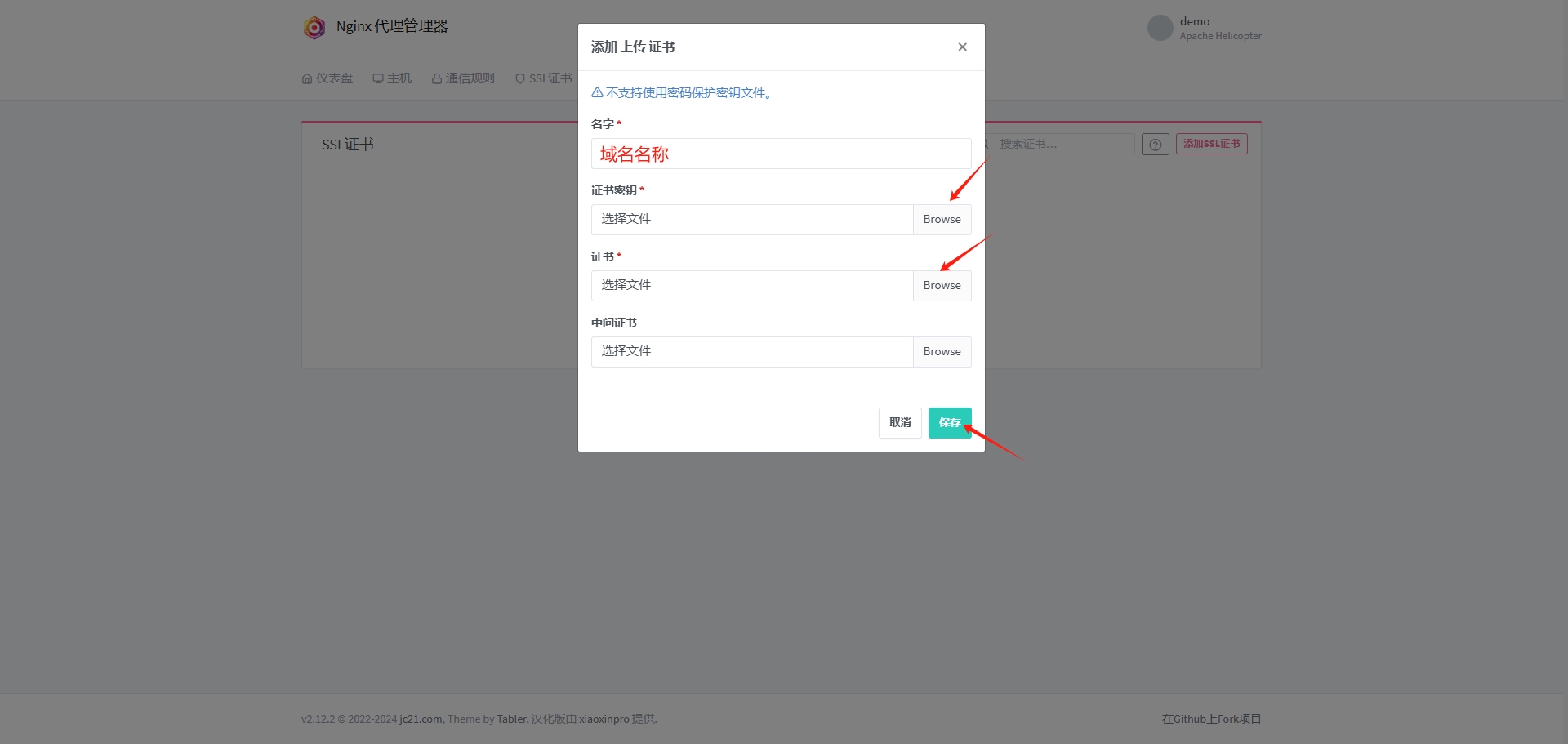Image resolution: width=1568 pixels, height=744 pixels.
Task: Click the name input field
Action: 781,154
